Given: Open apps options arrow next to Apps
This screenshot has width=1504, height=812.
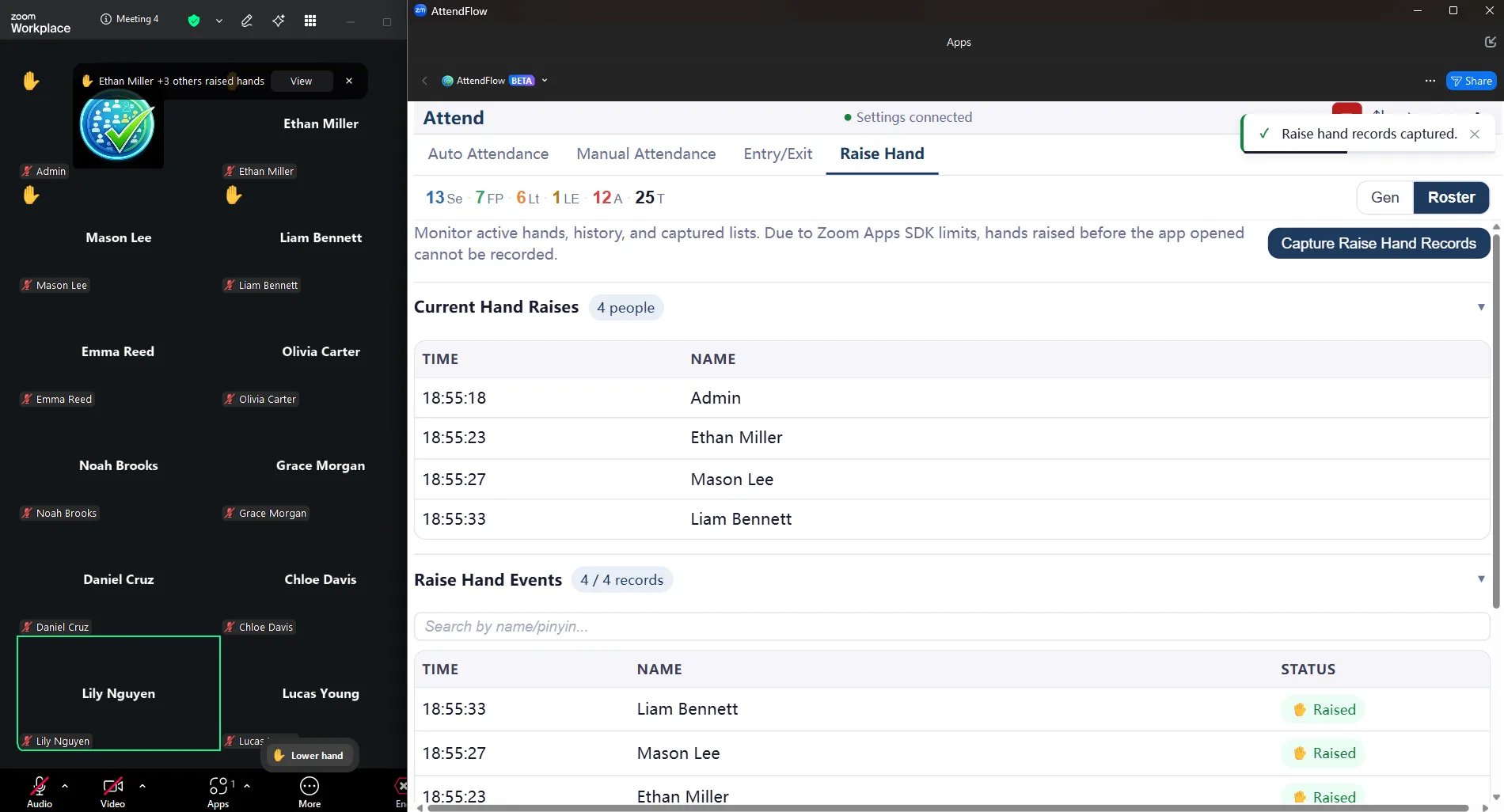Looking at the screenshot, I should pyautogui.click(x=247, y=786).
